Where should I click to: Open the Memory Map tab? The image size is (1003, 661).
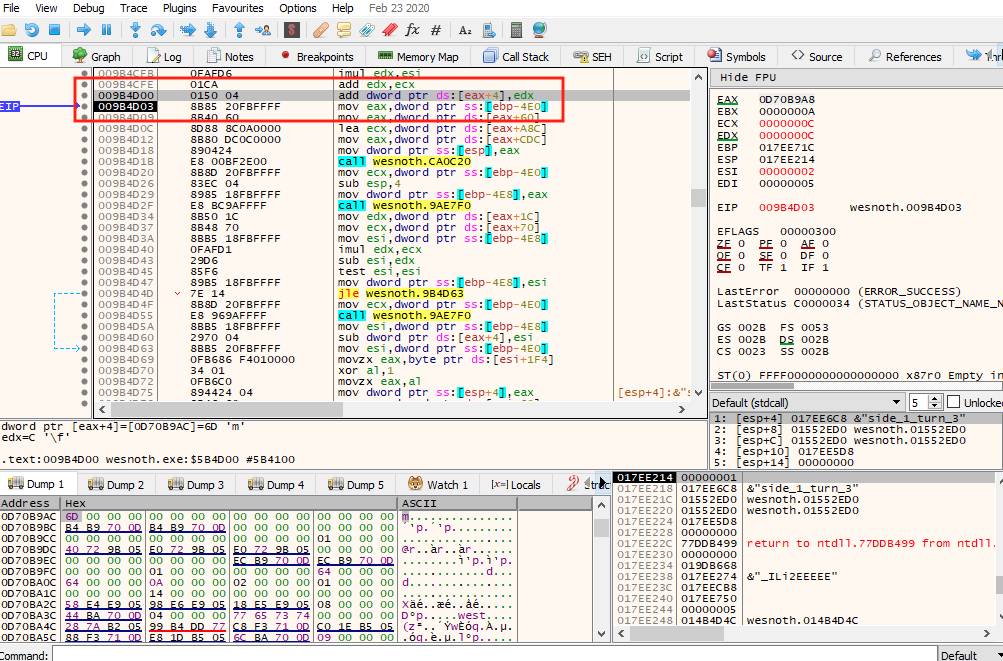click(418, 56)
